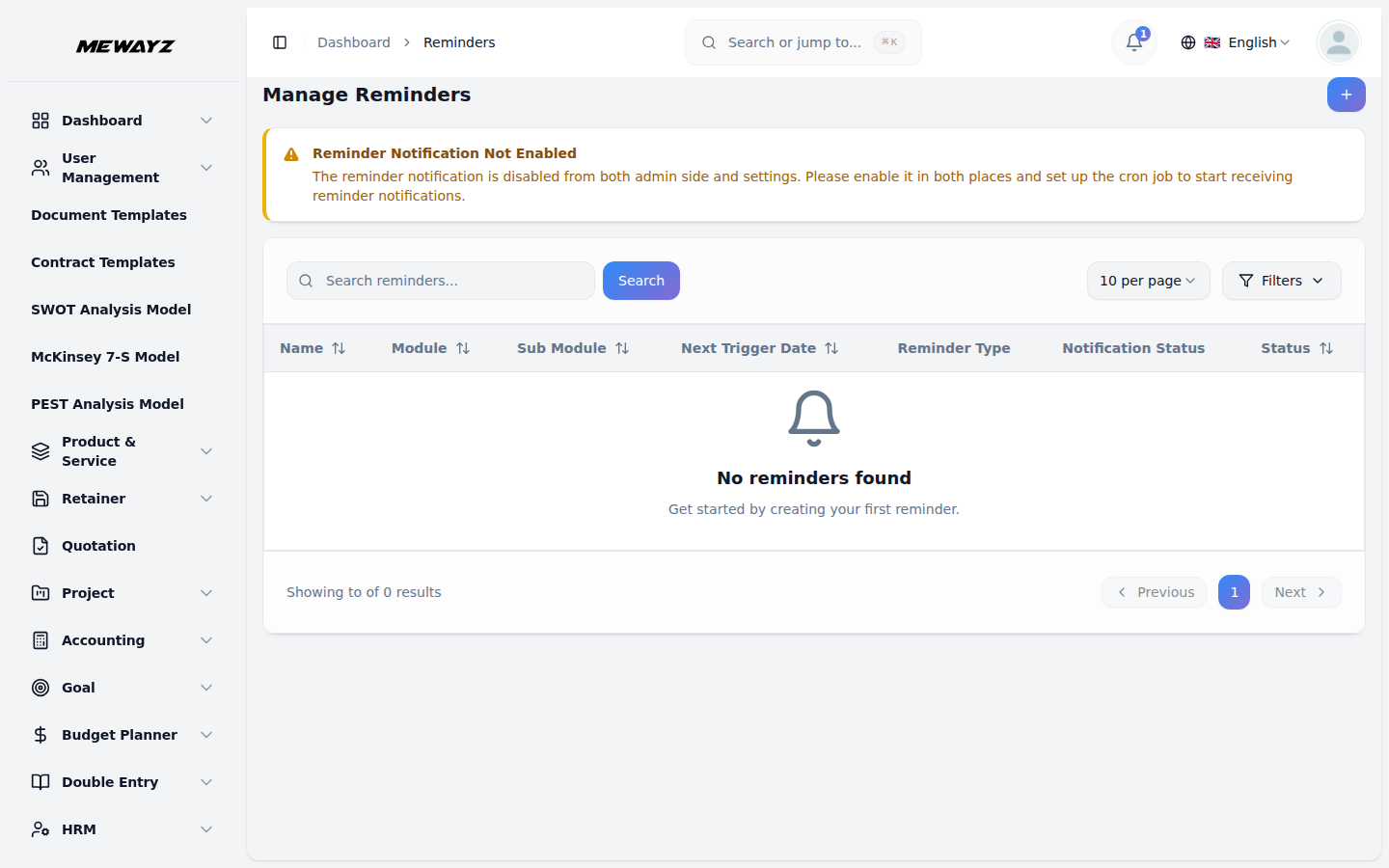Expand the Dashboard menu chevron
The height and width of the screenshot is (868, 1389).
pyautogui.click(x=206, y=121)
